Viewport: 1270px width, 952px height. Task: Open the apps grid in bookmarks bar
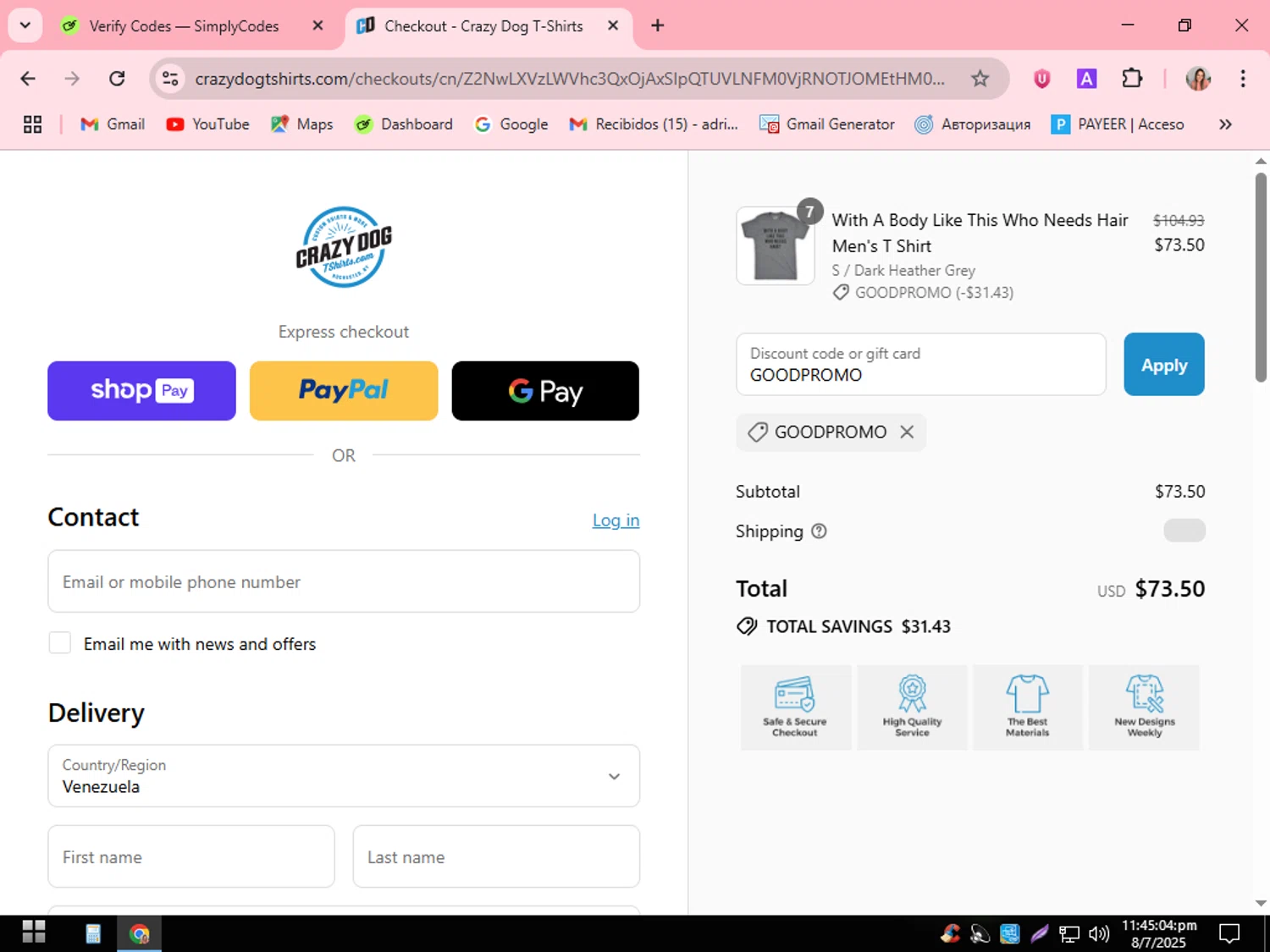(32, 124)
